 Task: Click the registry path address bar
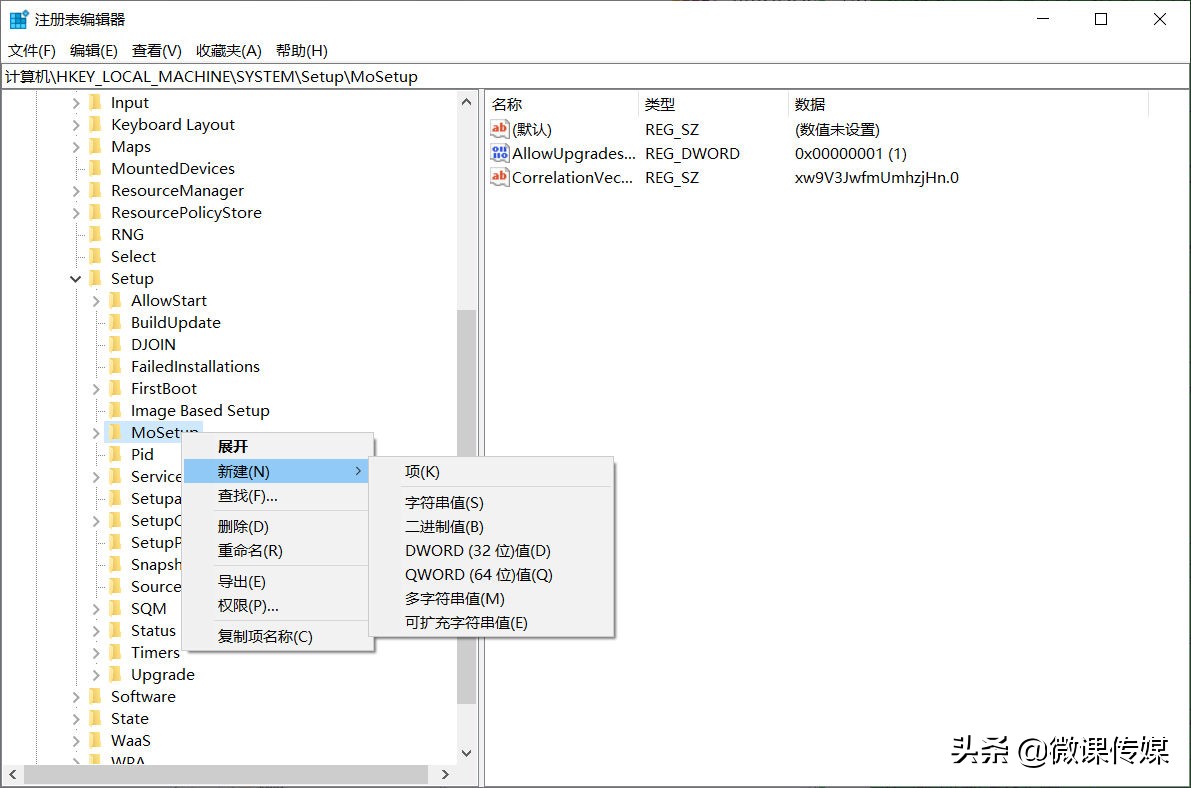click(600, 77)
